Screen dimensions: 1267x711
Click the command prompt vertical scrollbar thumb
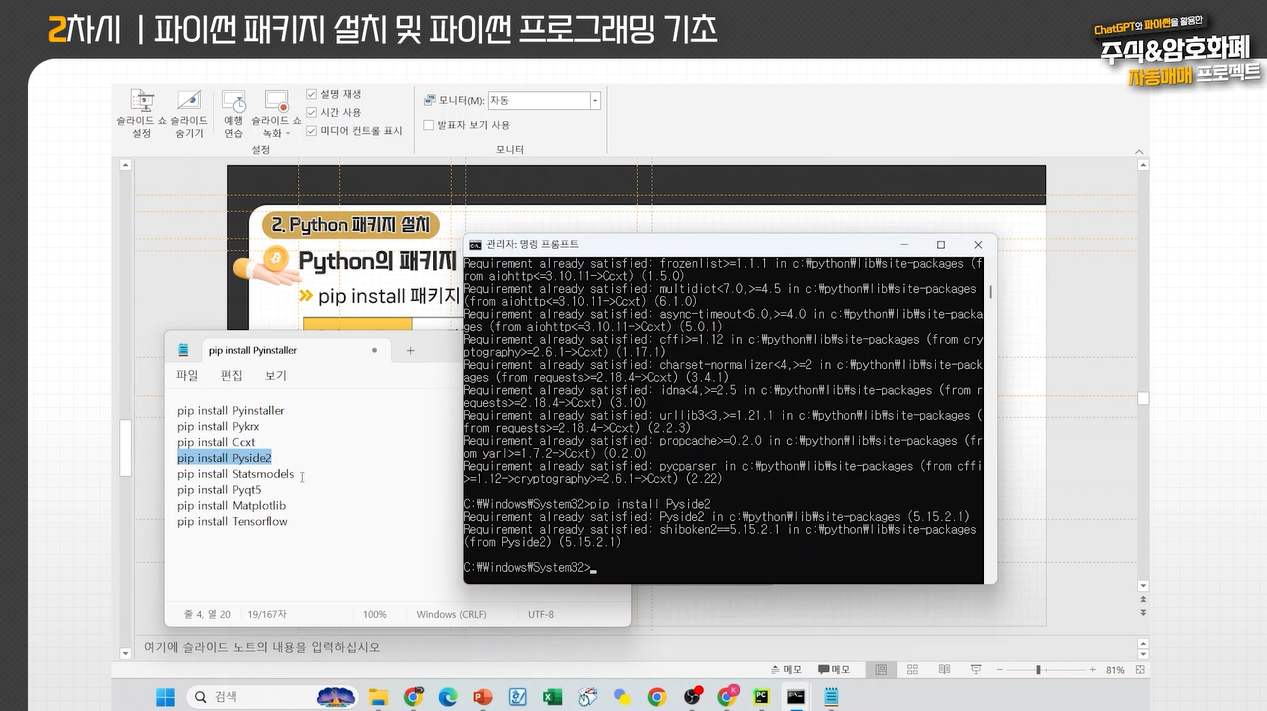(990, 292)
